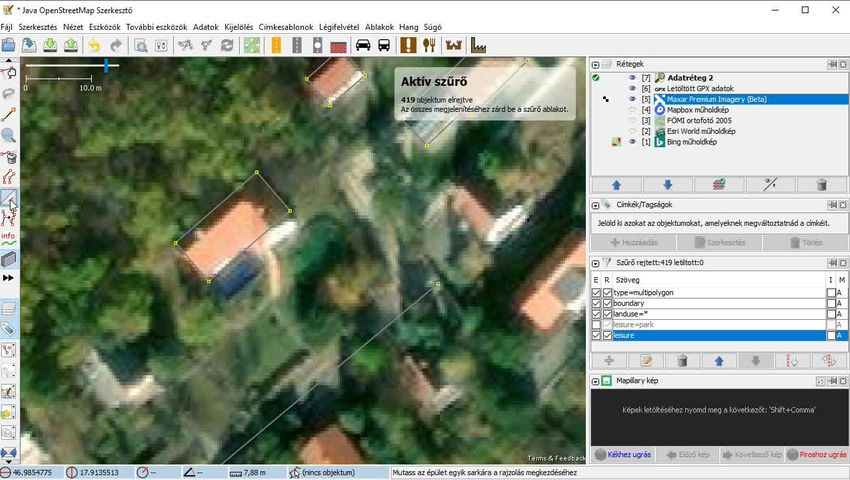
Task: Select the FÖMI ortofotó 2005 layer row
Action: 719,120
